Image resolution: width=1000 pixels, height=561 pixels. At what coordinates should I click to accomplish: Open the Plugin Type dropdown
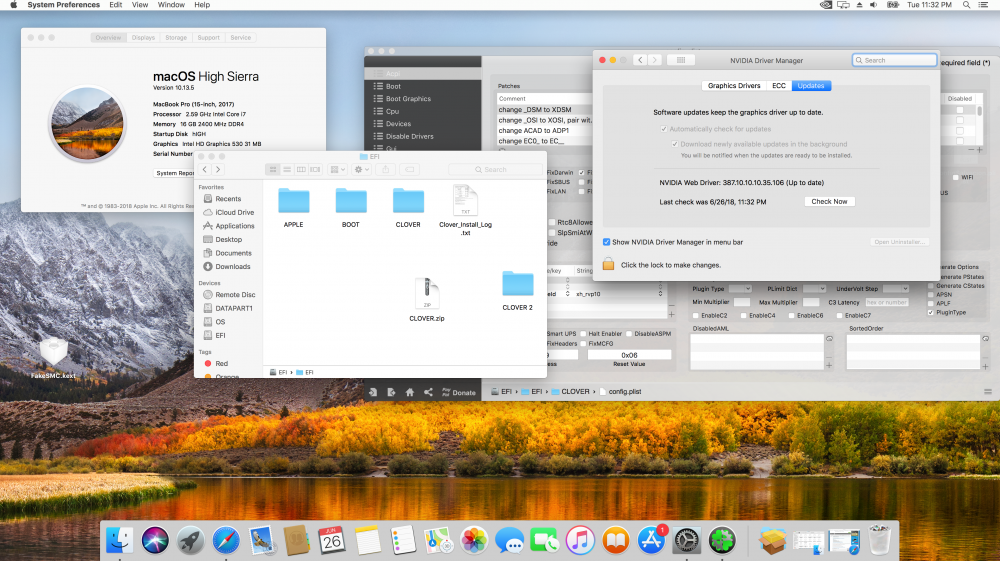click(740, 289)
